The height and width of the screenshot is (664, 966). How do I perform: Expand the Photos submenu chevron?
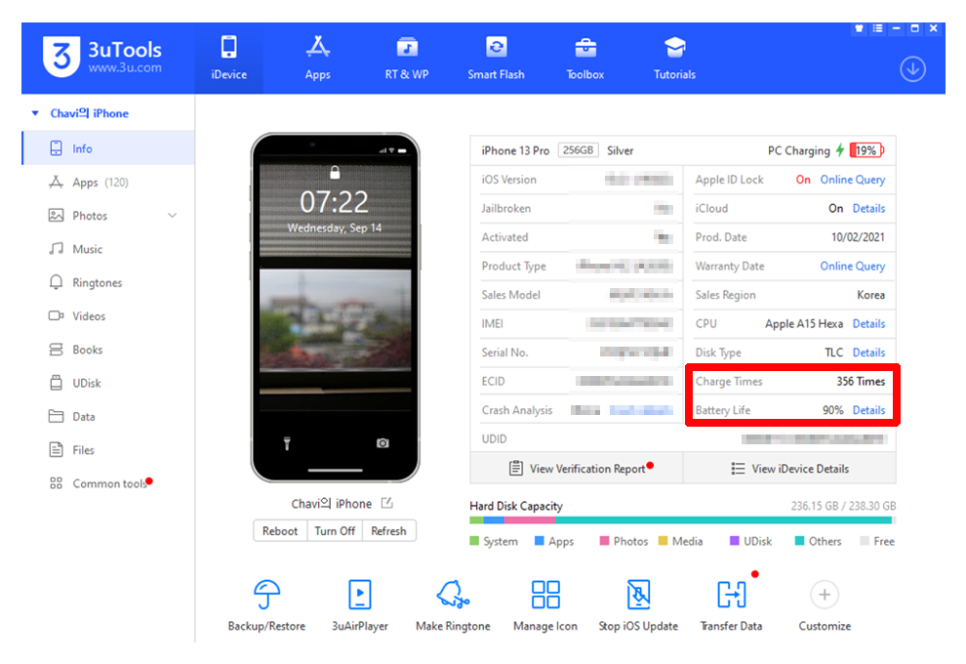172,216
